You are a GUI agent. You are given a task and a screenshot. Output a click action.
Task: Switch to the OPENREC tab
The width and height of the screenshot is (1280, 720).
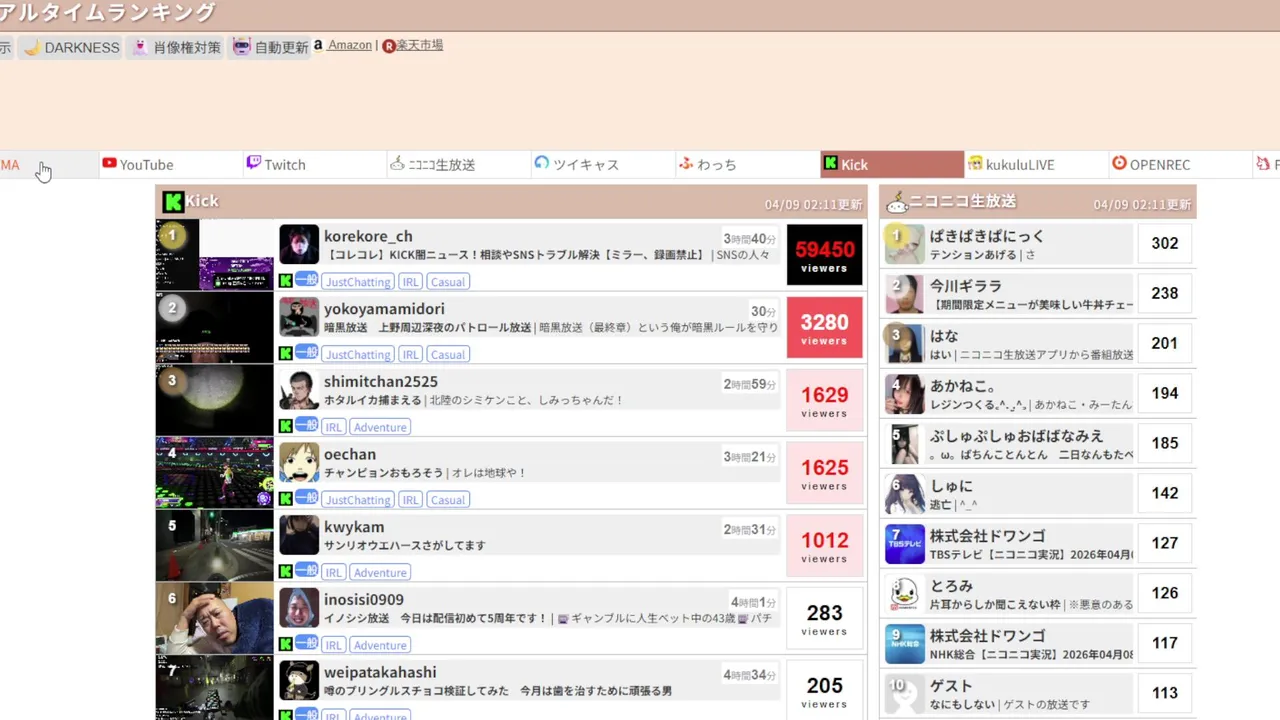point(1180,165)
